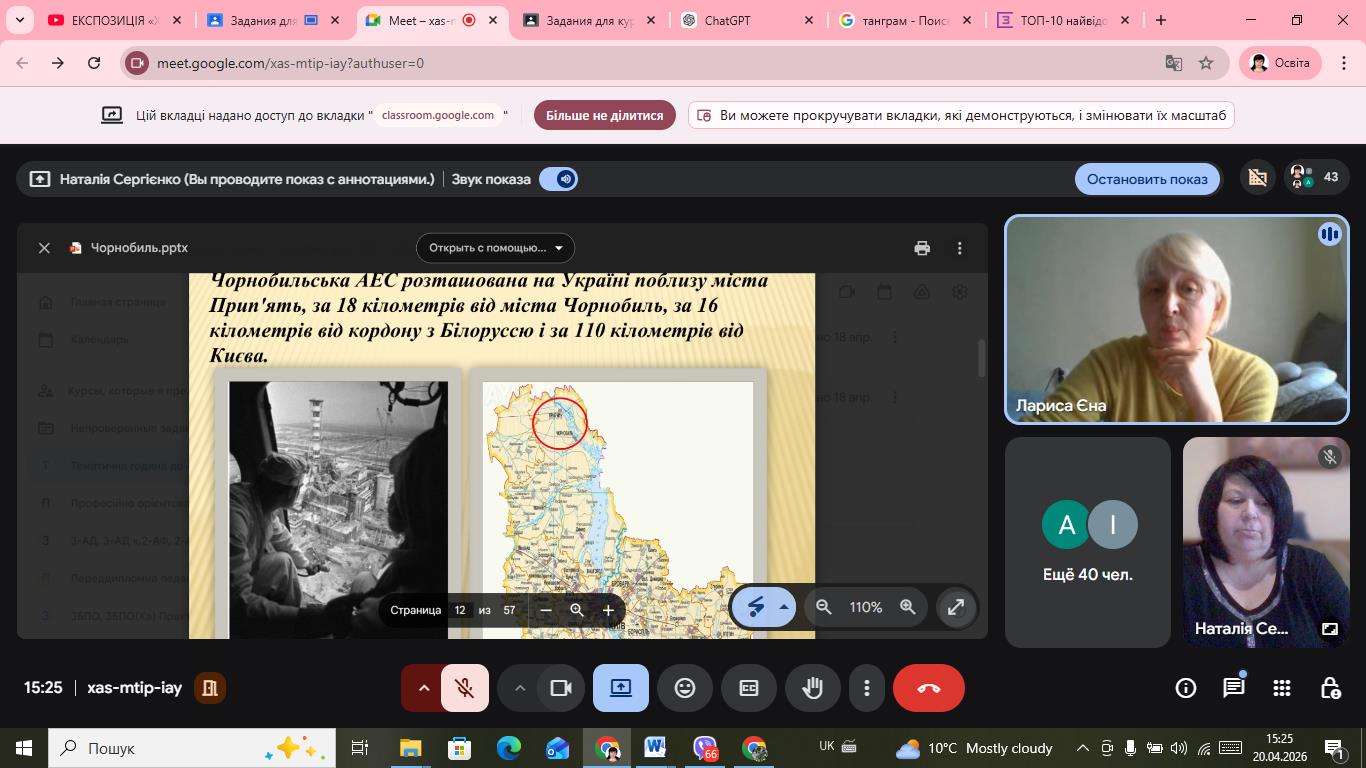Click the 'Остановить показ' button

point(1147,179)
